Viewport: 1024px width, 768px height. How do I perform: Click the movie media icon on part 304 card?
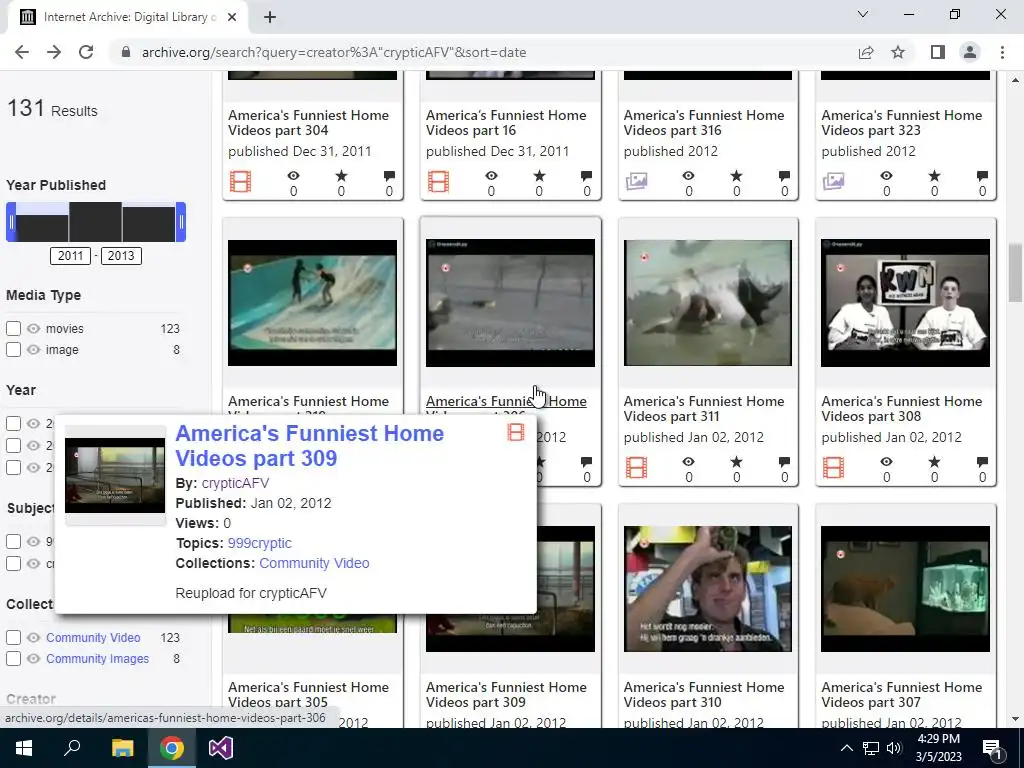pos(240,181)
